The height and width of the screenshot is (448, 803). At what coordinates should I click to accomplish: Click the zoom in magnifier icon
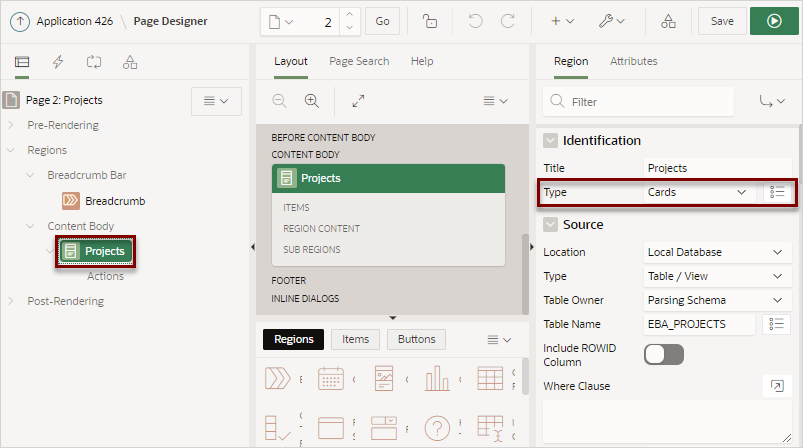tap(311, 101)
